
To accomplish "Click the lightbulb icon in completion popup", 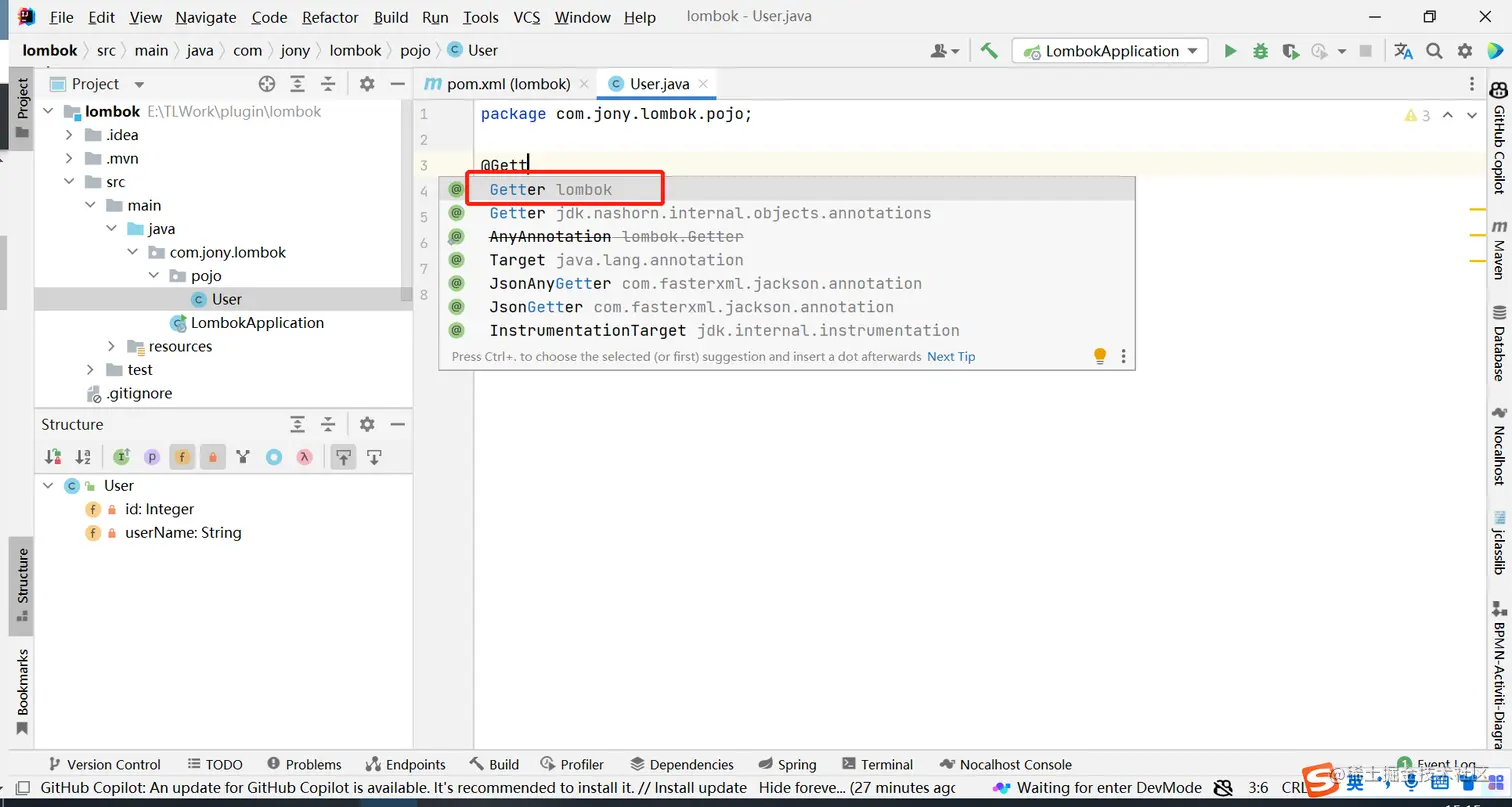I will tap(1100, 356).
